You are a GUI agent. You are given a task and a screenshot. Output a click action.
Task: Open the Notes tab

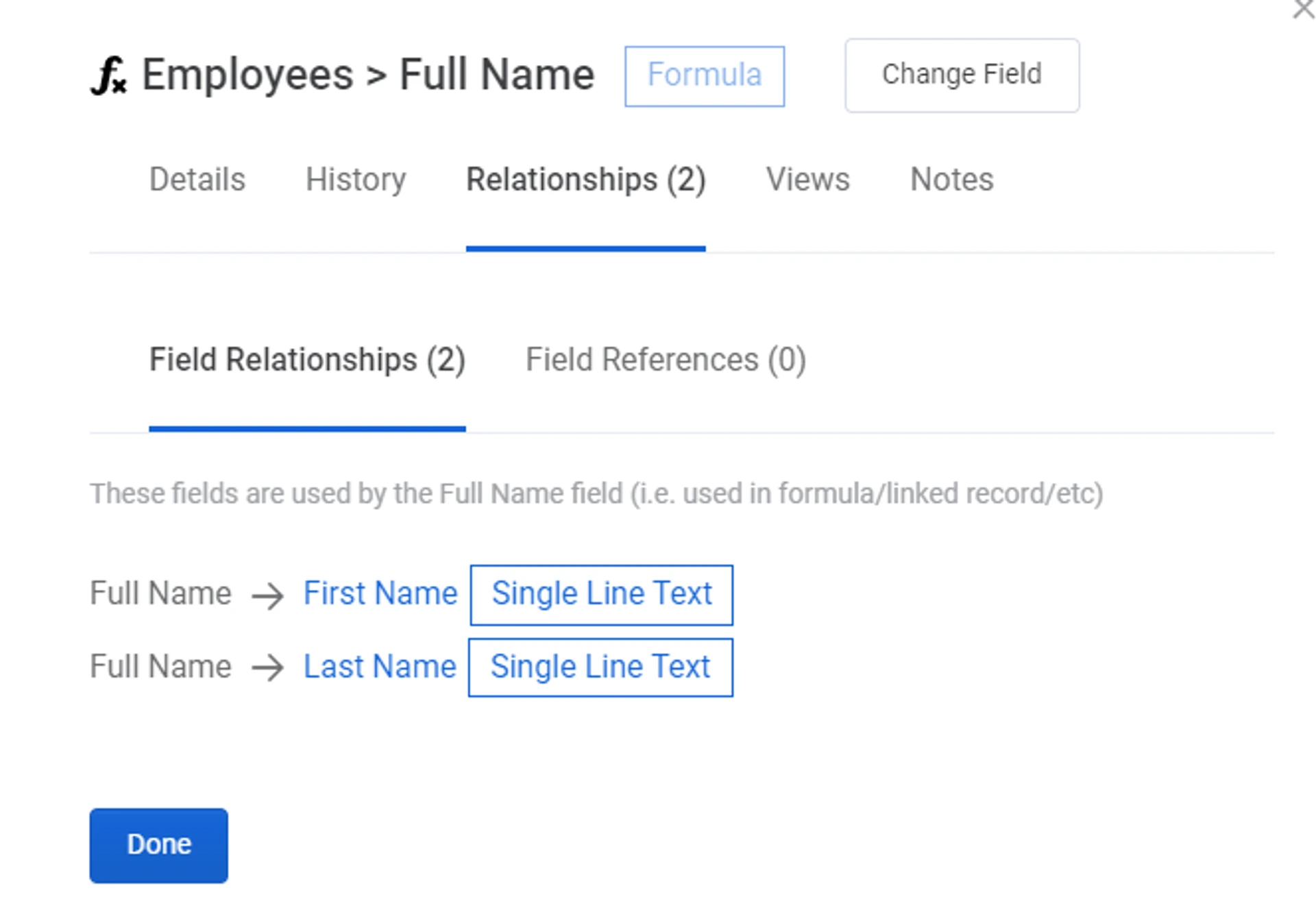click(951, 180)
